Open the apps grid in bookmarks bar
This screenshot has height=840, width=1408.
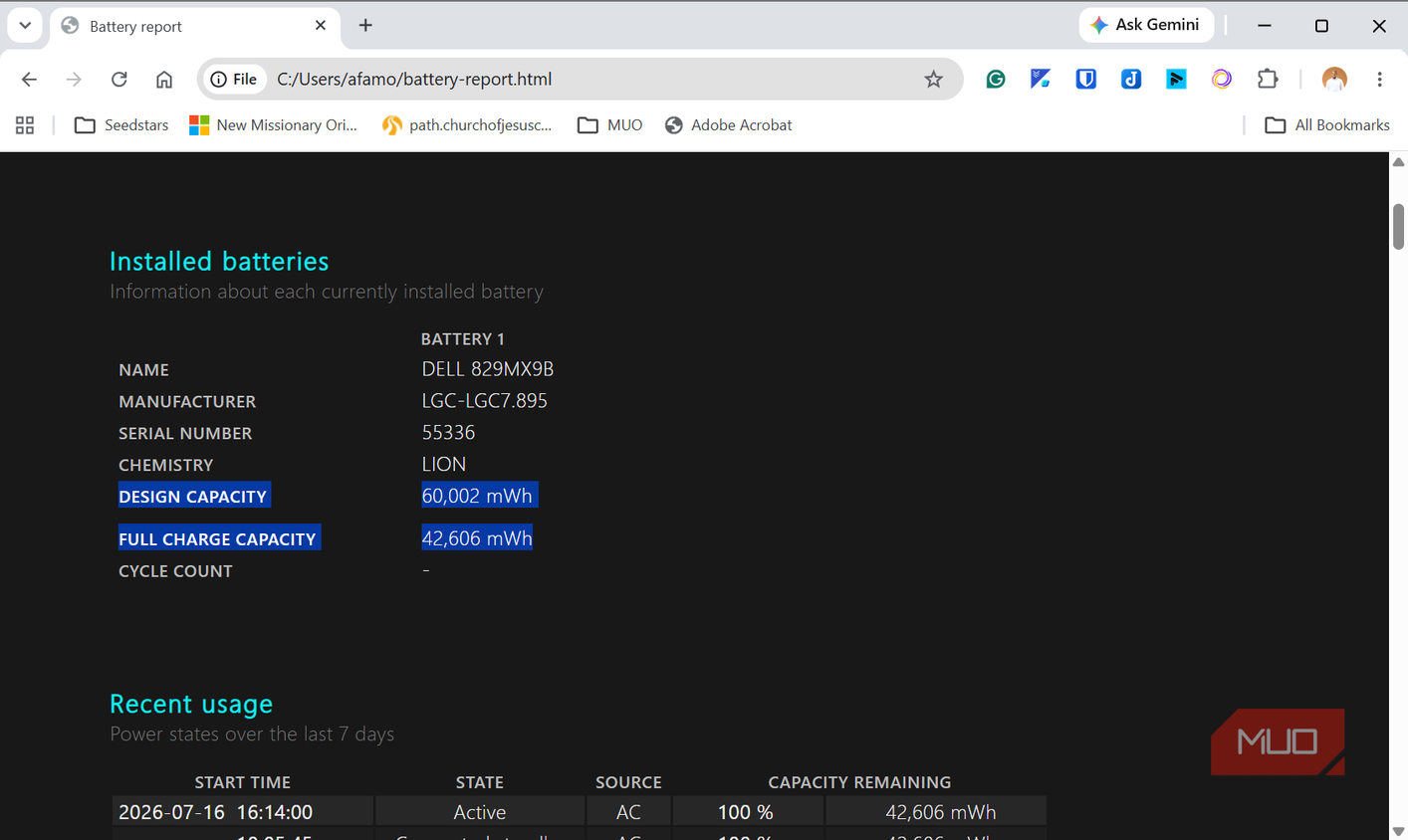tap(25, 125)
